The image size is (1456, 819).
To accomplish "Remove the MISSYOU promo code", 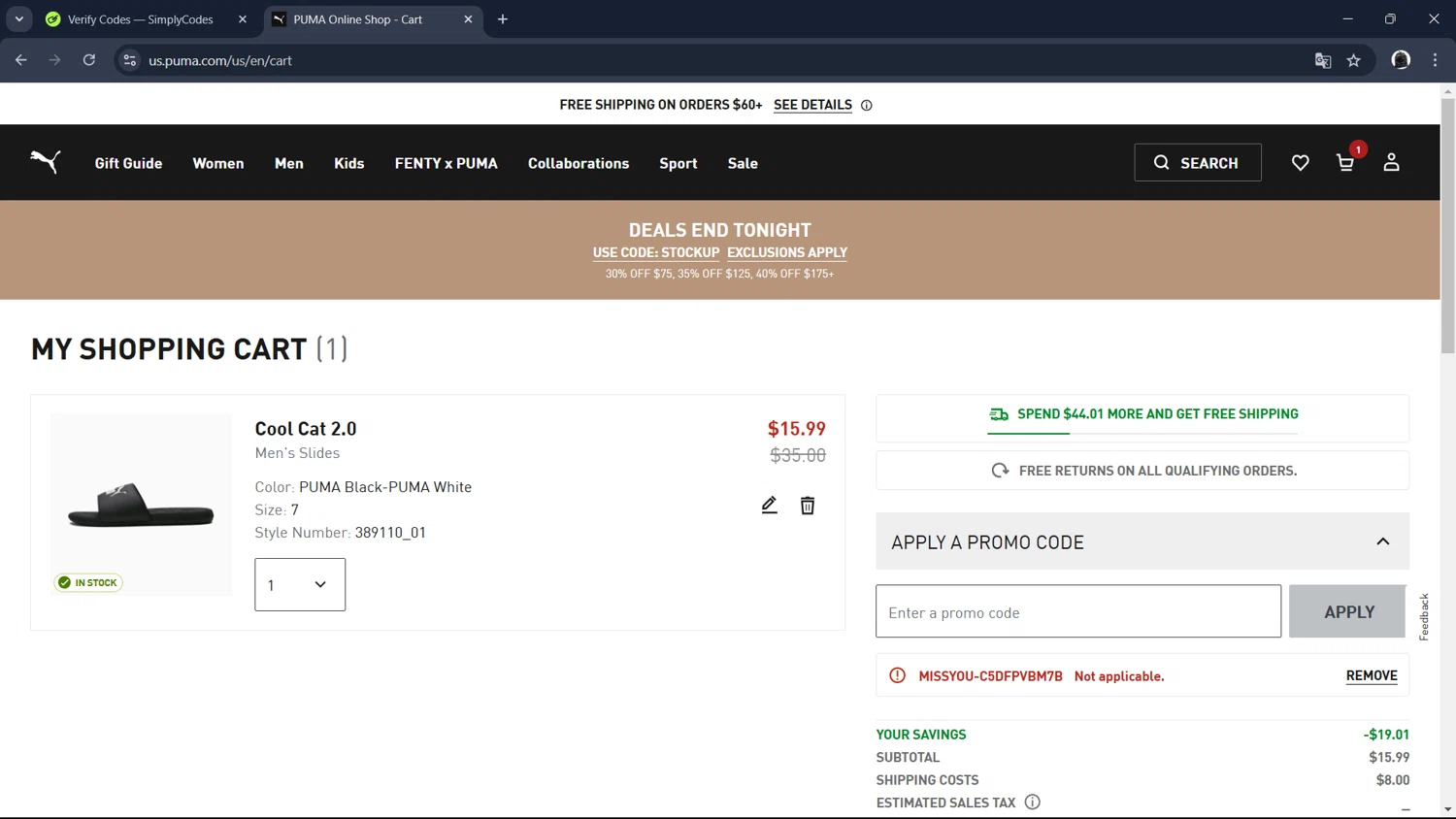I will click(x=1372, y=675).
